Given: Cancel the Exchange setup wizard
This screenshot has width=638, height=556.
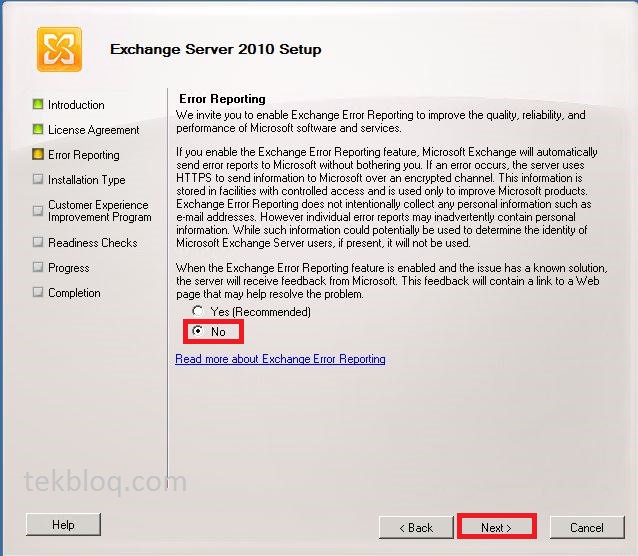Looking at the screenshot, I should [x=587, y=528].
